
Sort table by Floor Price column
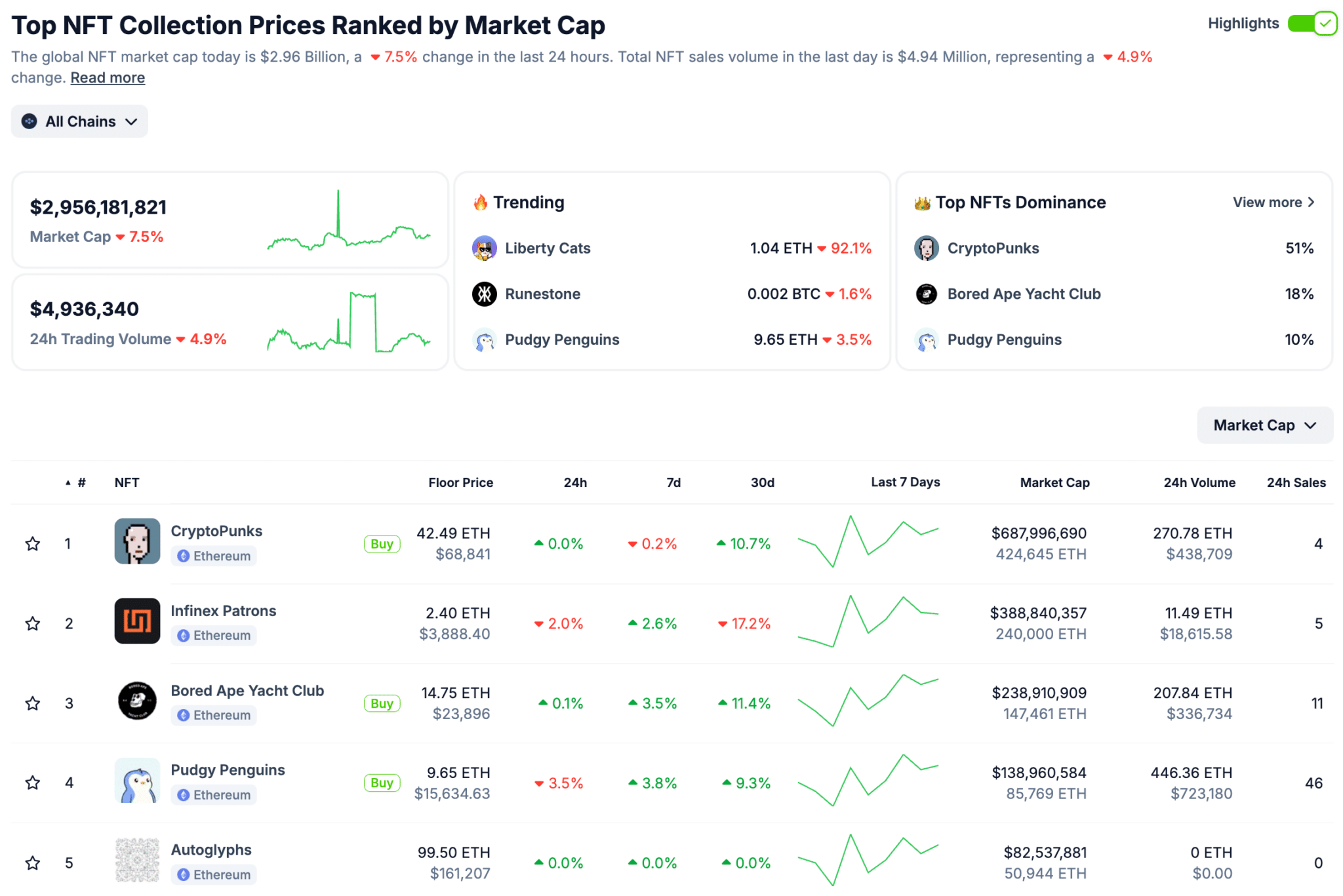tap(460, 483)
